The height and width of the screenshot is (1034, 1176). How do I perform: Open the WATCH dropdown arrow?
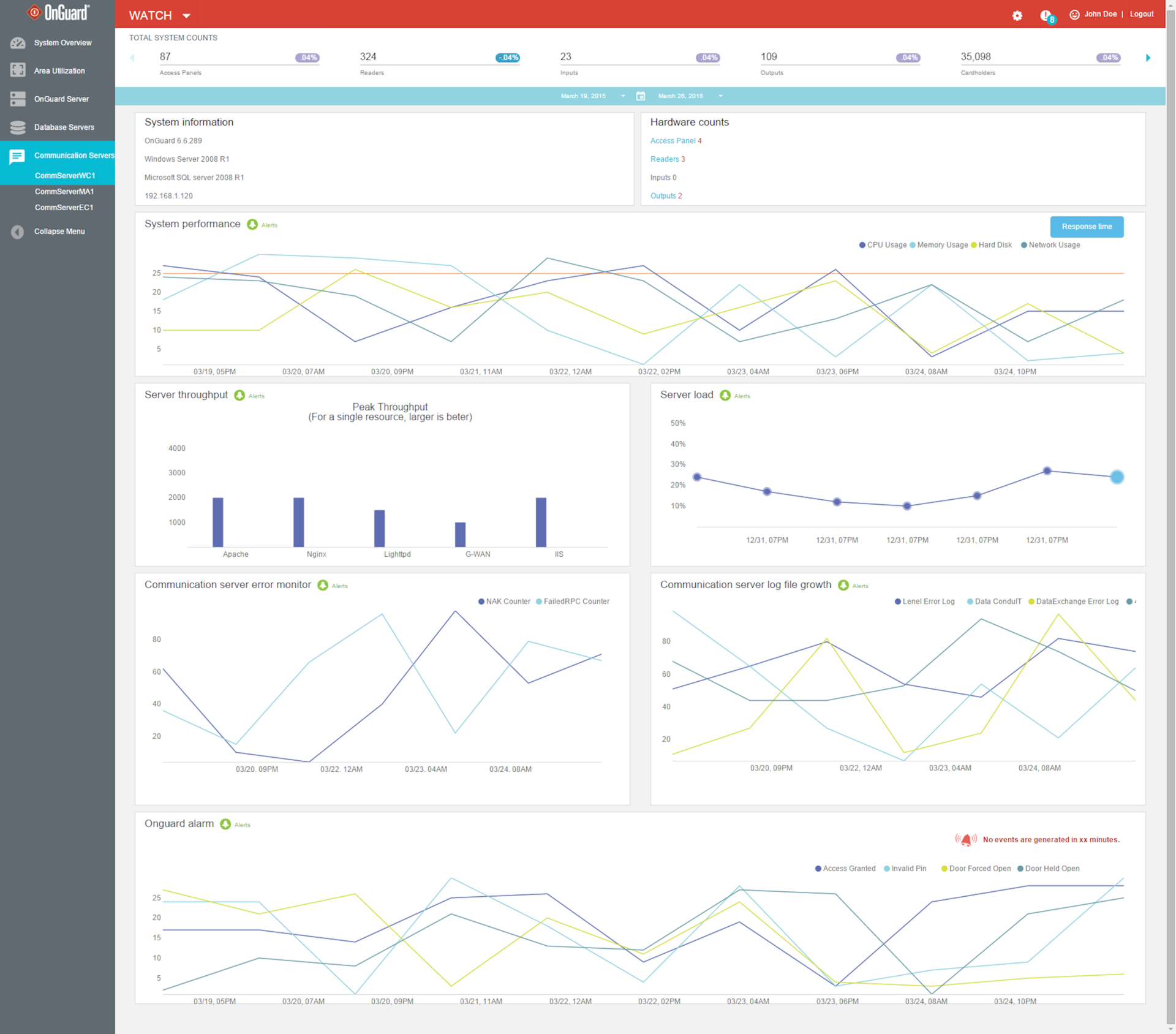pyautogui.click(x=186, y=16)
